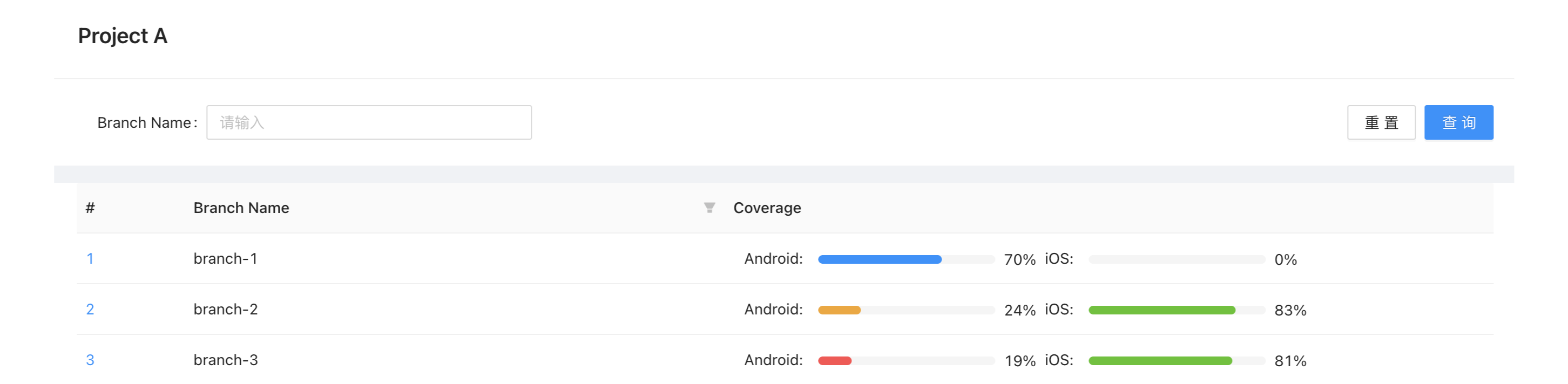Click branch-1 iOS empty progress bar
The width and height of the screenshot is (1568, 384).
click(1177, 259)
